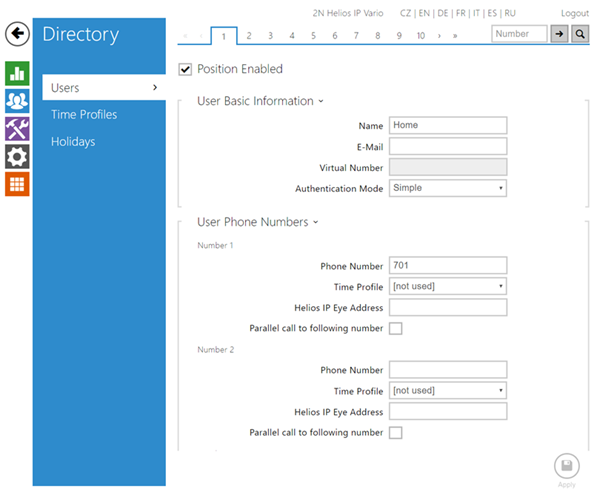Screen dimensions: 600x489
Task: Click the go arrow next to Number field
Action: pos(560,34)
